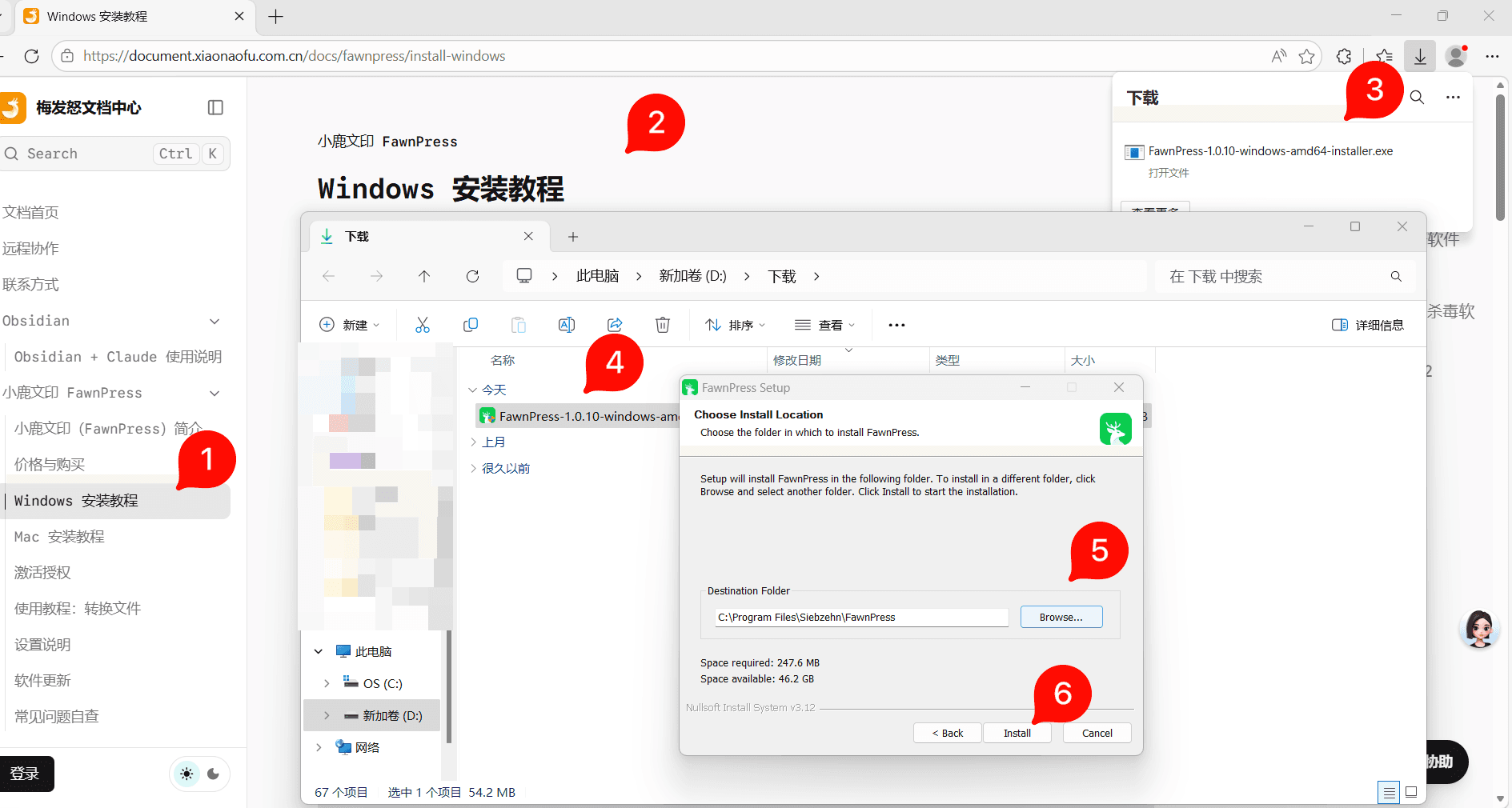The width and height of the screenshot is (1512, 808).
Task: Open the 排序 sort dropdown
Action: pyautogui.click(x=736, y=325)
